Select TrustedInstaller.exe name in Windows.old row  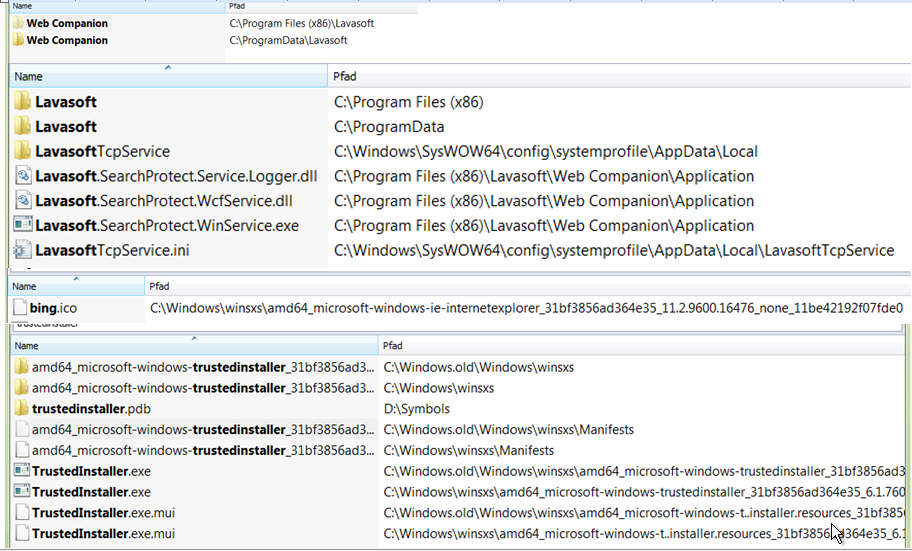(91, 471)
